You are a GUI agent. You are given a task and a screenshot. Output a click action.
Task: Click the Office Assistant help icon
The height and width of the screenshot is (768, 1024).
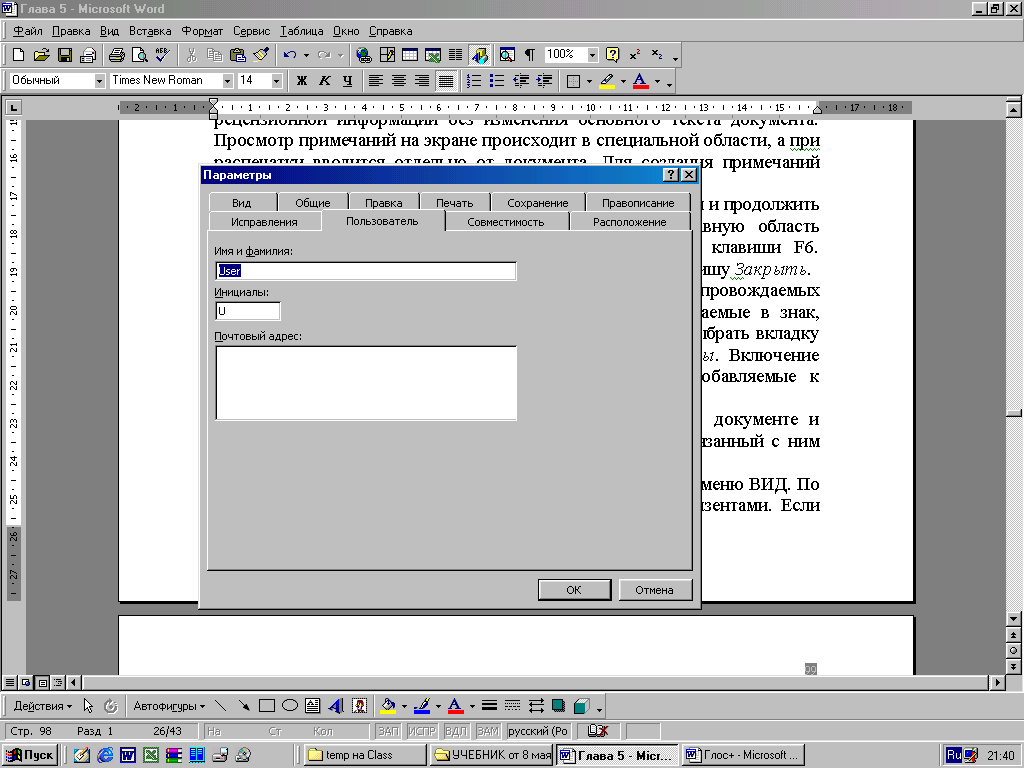point(612,55)
